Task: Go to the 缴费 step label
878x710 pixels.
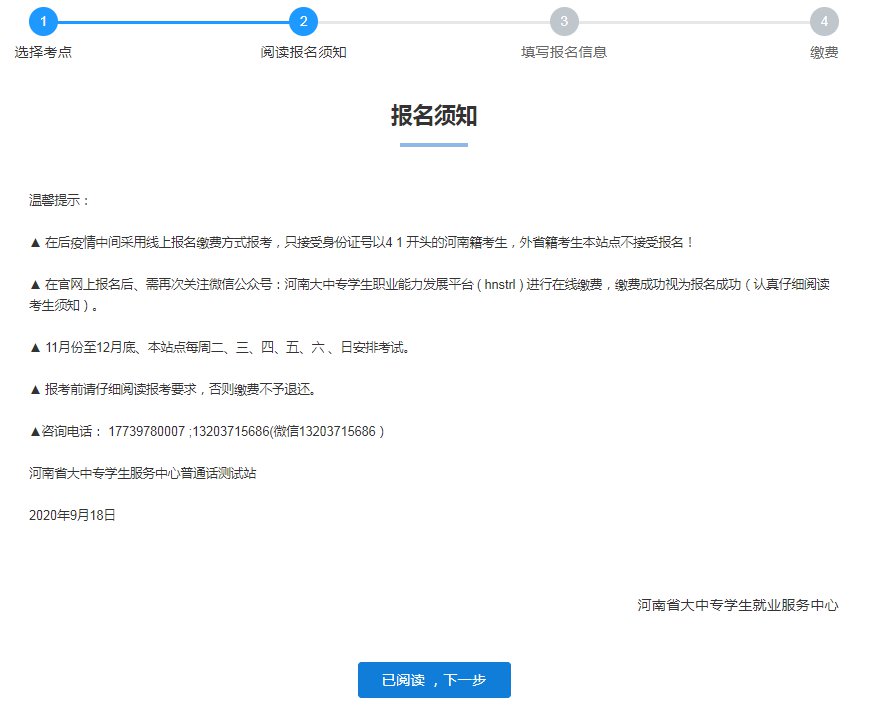Action: pyautogui.click(x=824, y=52)
